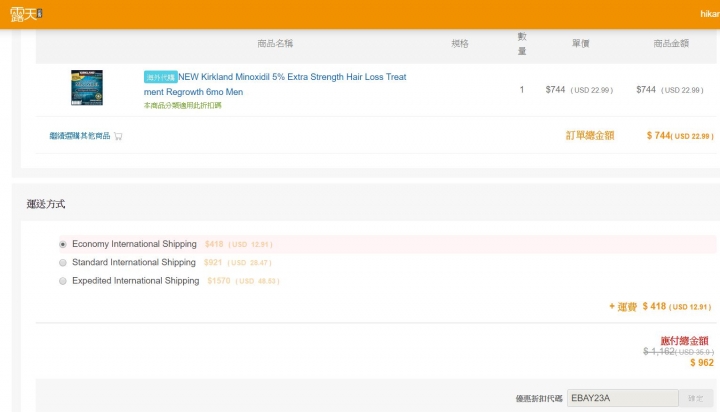Click the 優惠折扣代碼 label
This screenshot has height=412, width=720.
coord(539,399)
